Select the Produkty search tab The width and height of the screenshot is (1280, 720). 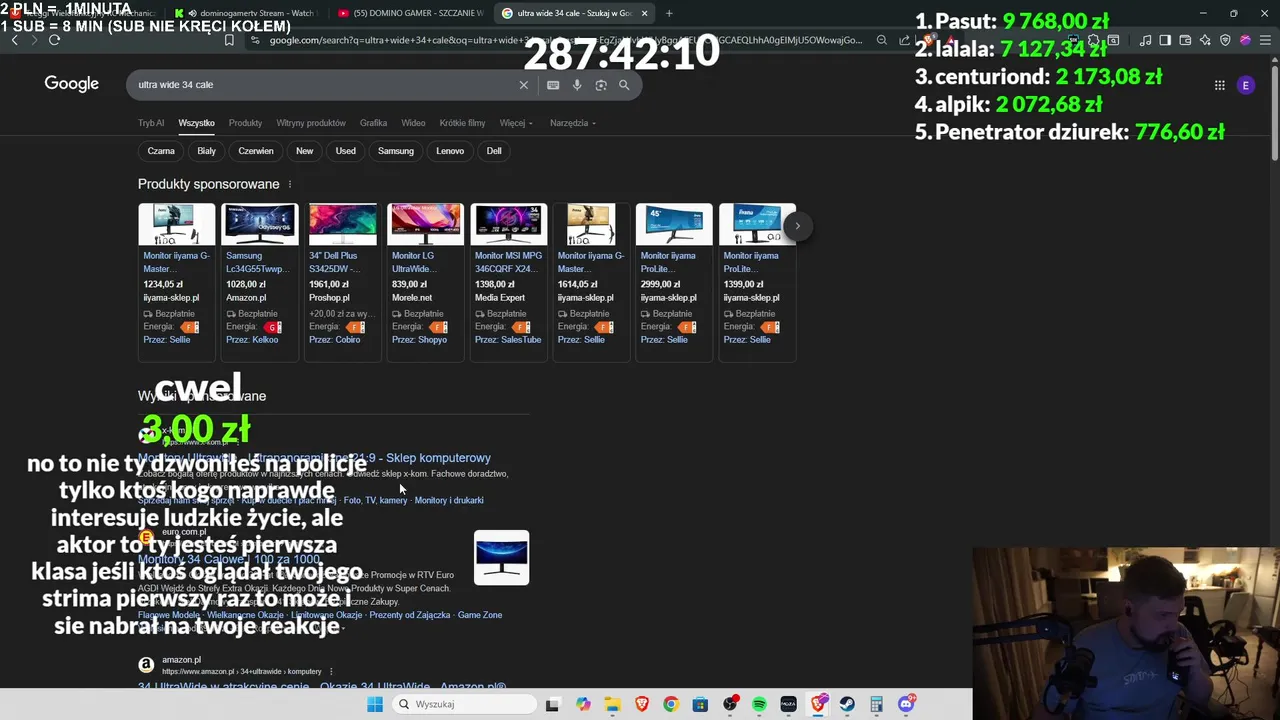pyautogui.click(x=245, y=123)
